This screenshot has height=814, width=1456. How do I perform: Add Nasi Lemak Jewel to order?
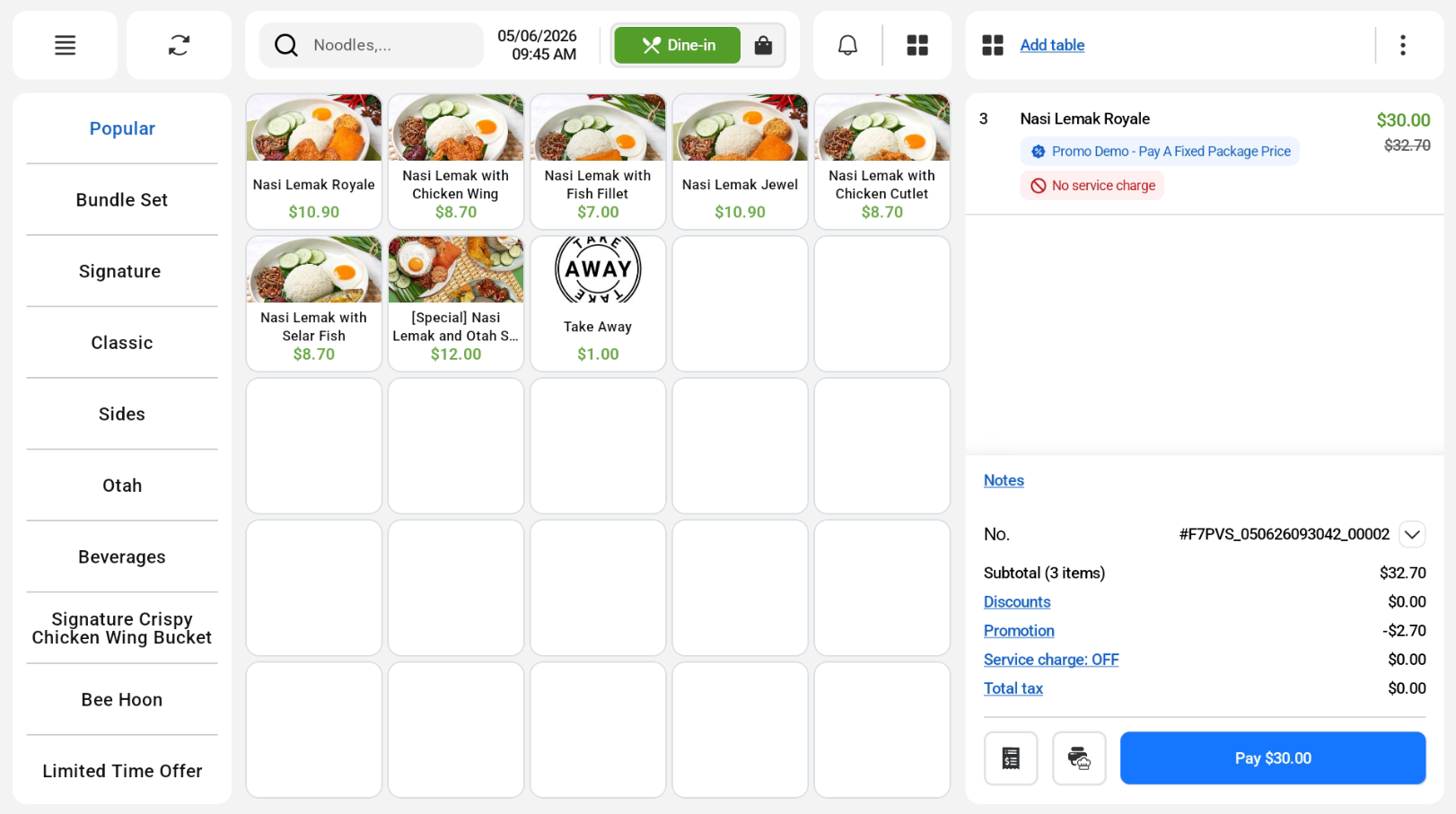(740, 162)
